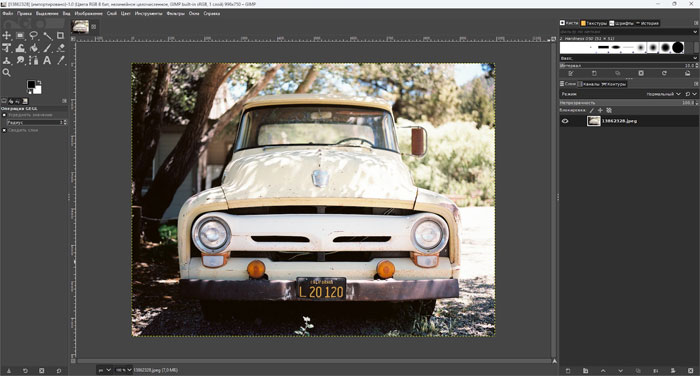Switch to the История tab
700x376 pixels.
tap(647, 23)
